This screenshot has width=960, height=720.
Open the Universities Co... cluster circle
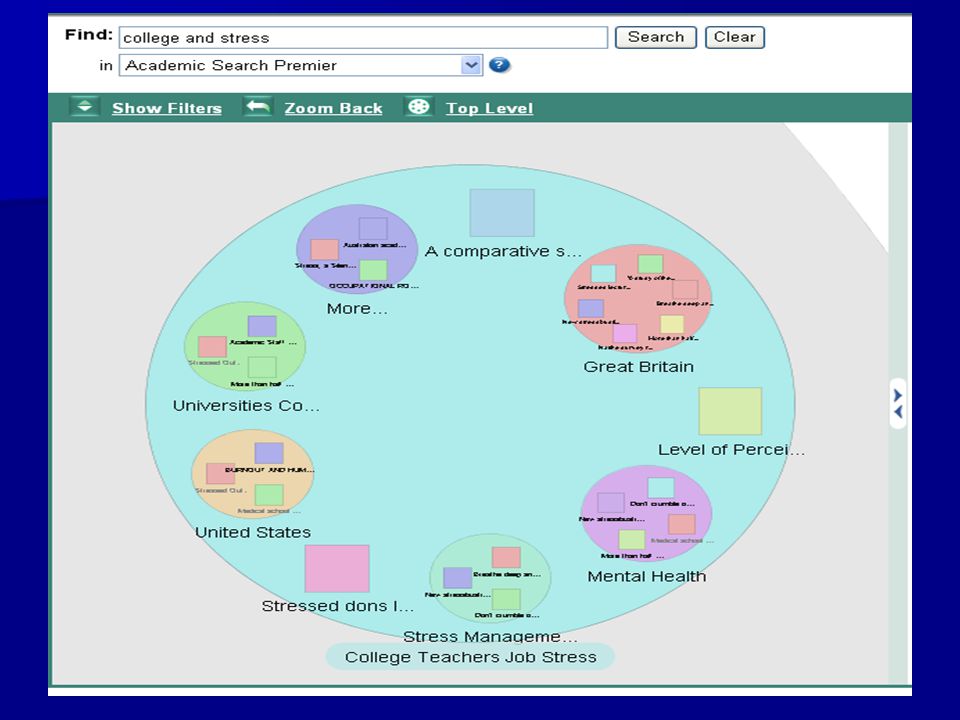(245, 346)
